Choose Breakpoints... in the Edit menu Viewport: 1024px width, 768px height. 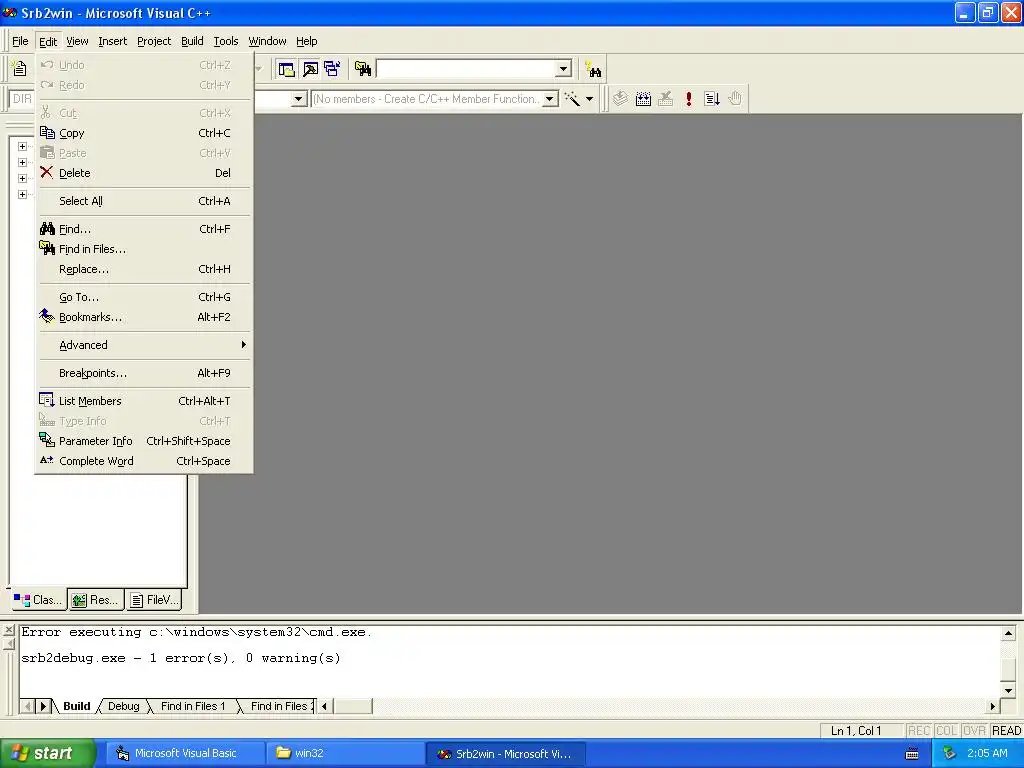click(x=144, y=373)
